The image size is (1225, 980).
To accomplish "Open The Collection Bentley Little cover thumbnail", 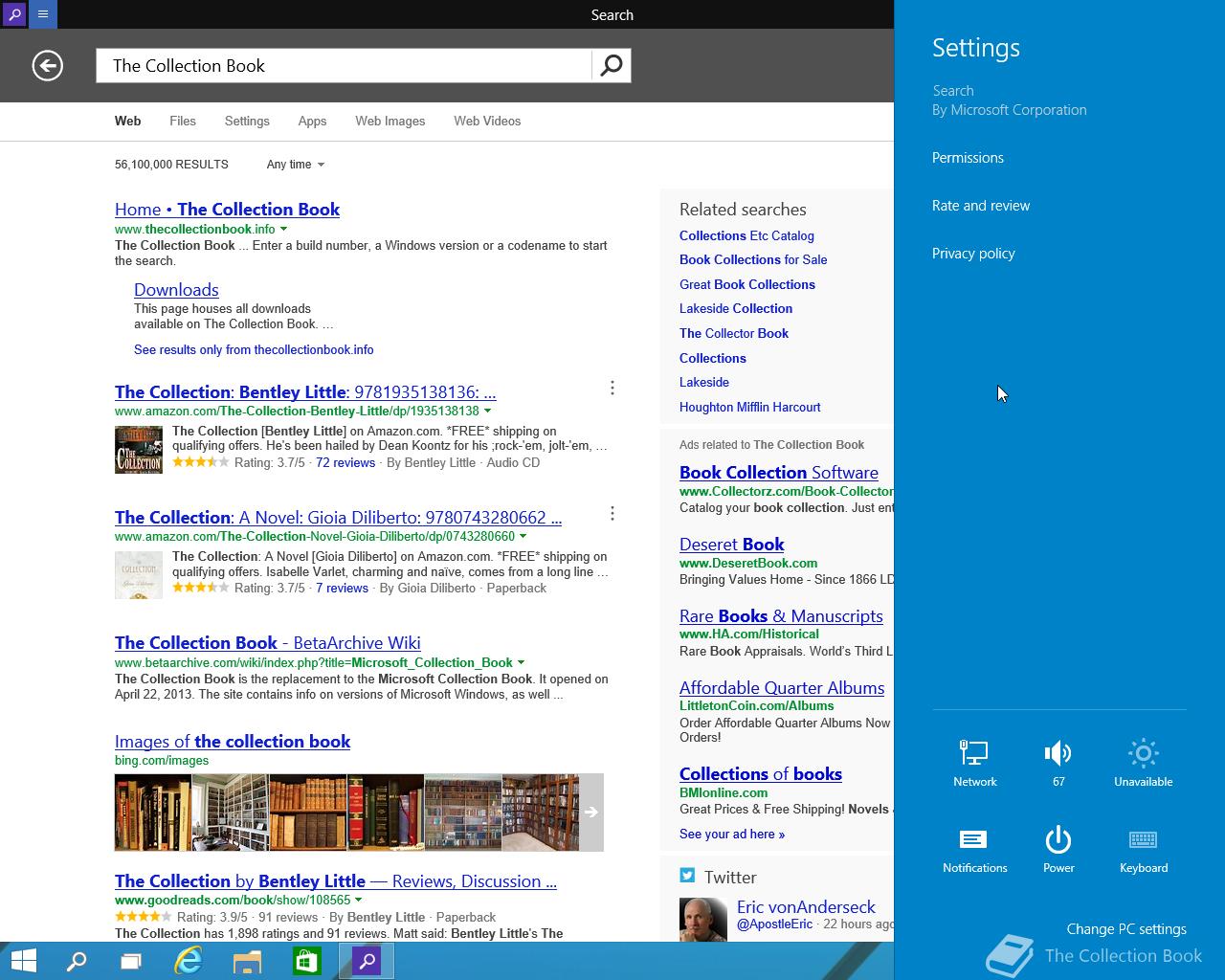I will point(139,450).
